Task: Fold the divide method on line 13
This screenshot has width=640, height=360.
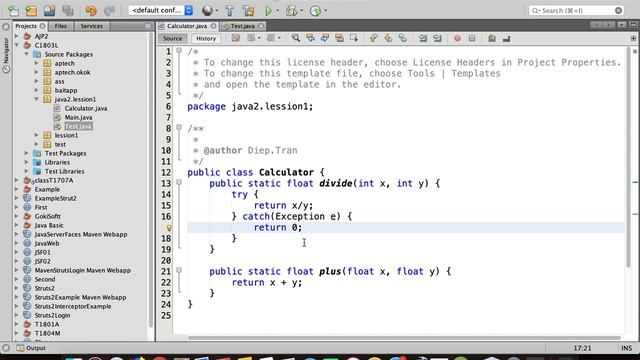Action: (x=179, y=182)
